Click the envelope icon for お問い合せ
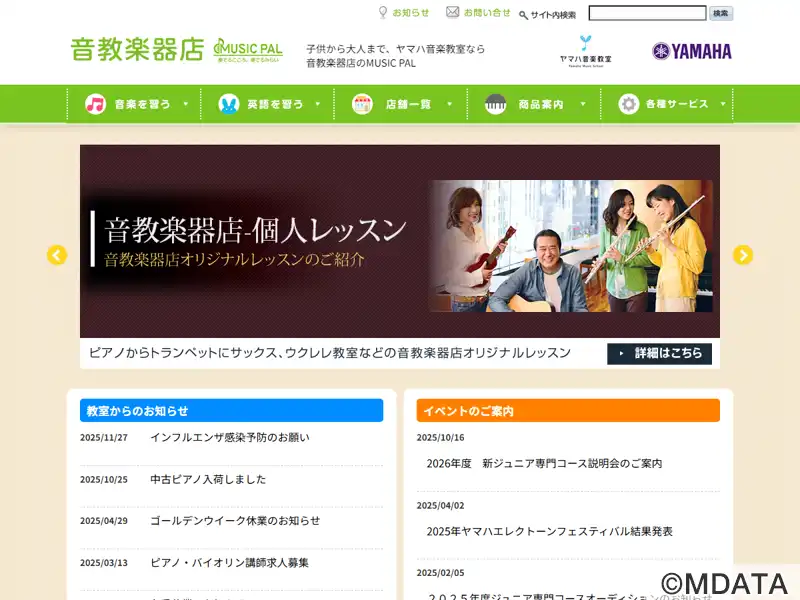 (x=453, y=12)
